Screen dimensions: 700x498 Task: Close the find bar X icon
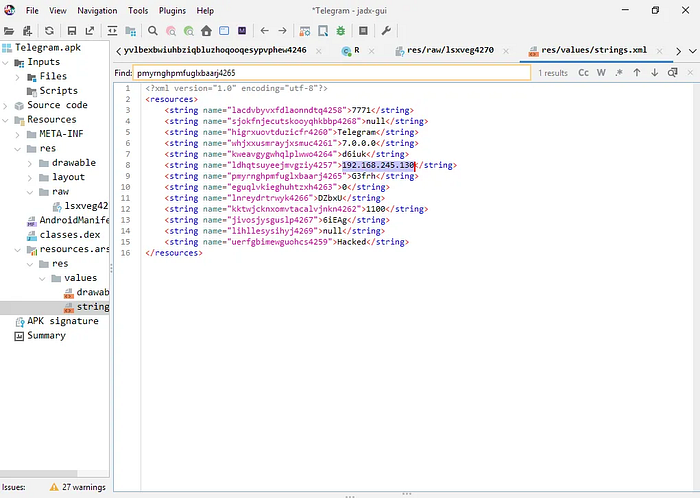click(690, 73)
